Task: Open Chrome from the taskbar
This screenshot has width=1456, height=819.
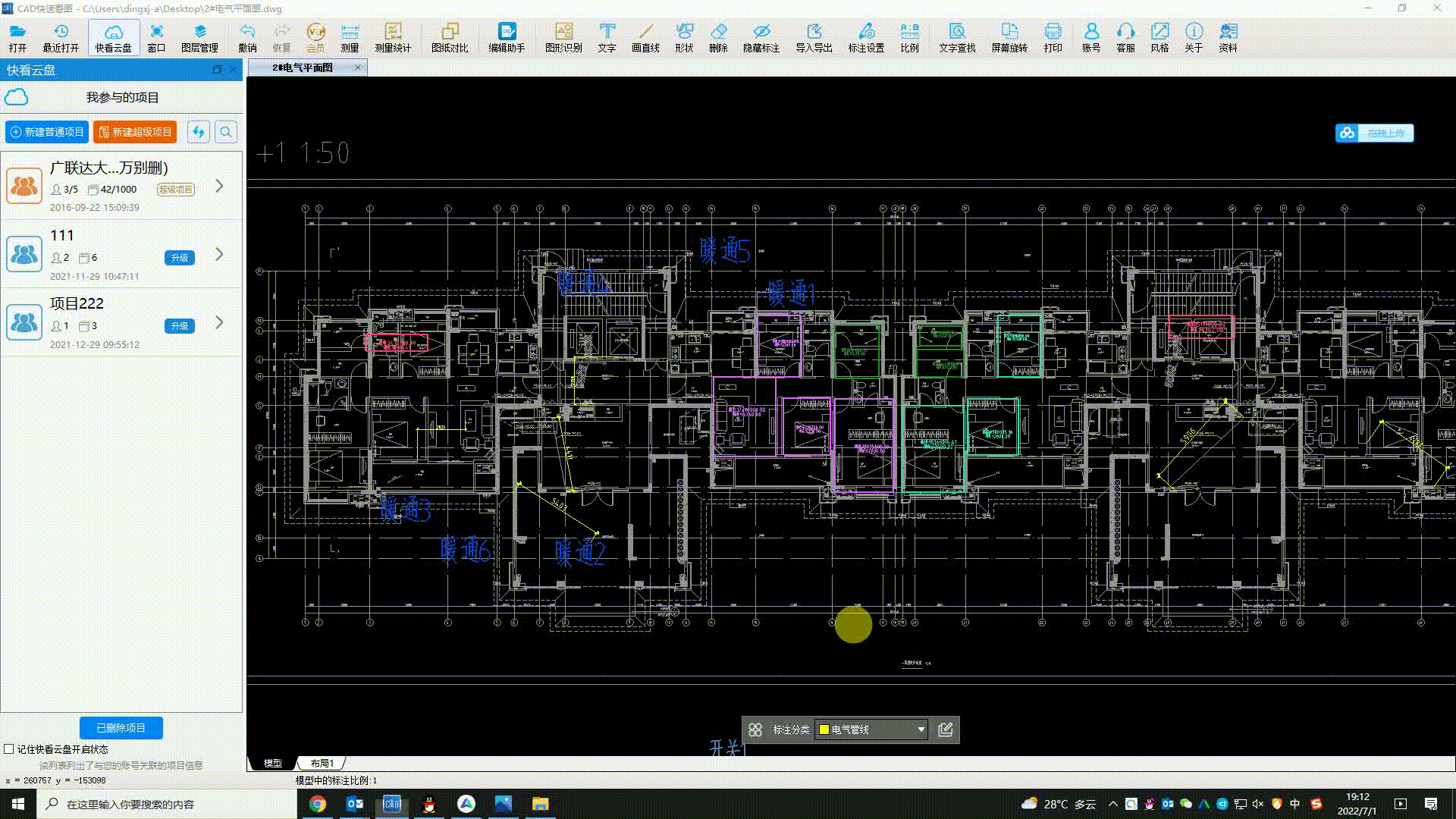Action: click(x=318, y=804)
